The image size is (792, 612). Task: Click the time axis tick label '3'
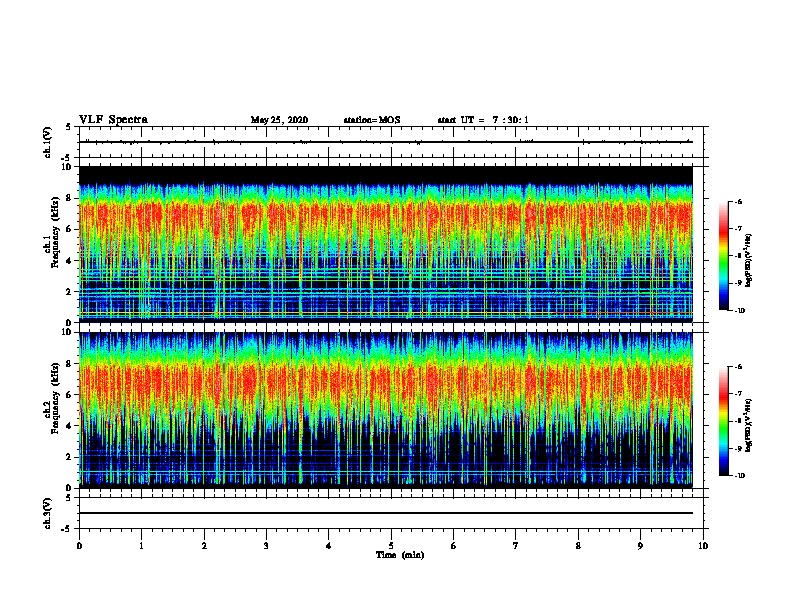[266, 546]
